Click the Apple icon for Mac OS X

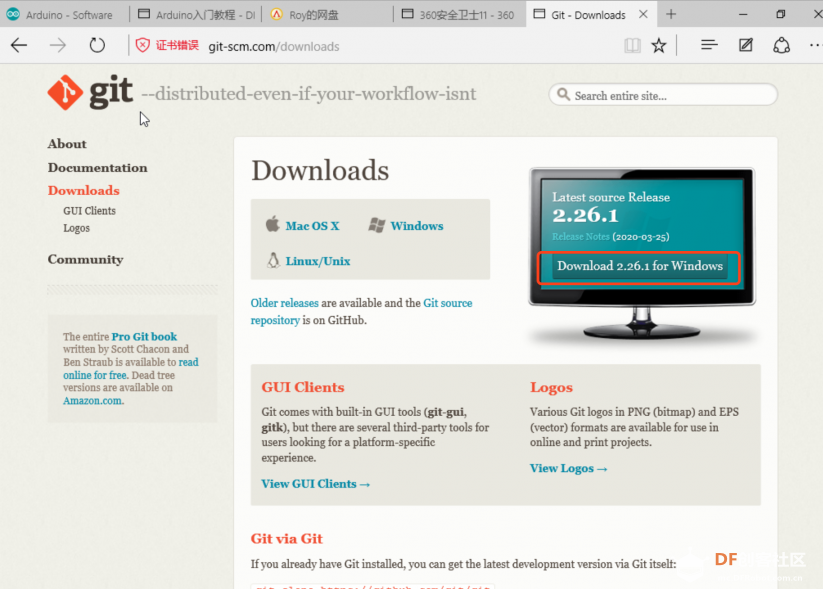[x=272, y=224]
